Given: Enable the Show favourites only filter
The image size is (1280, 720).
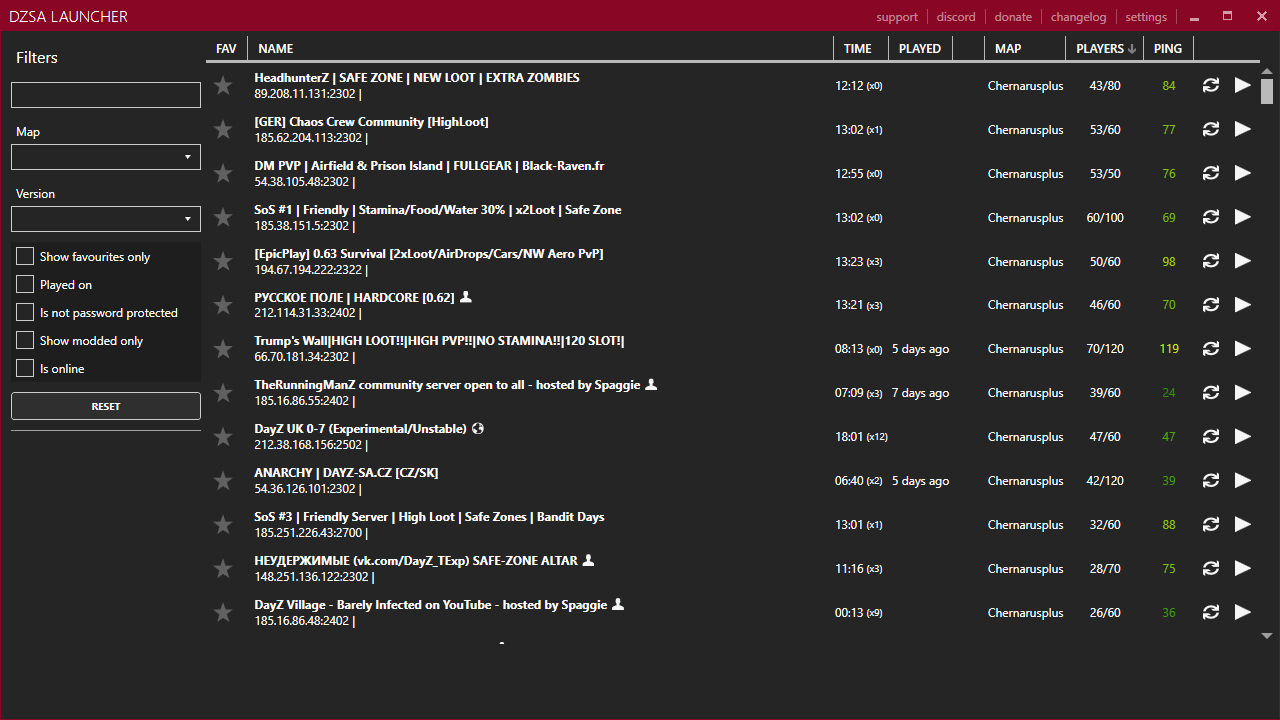Looking at the screenshot, I should (24, 256).
